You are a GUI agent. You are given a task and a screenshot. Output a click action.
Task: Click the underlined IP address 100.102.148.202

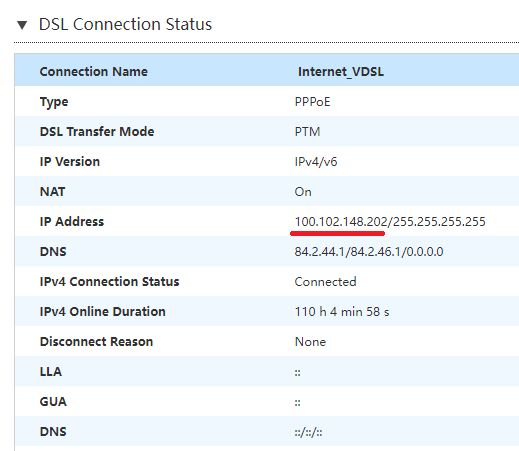point(341,222)
